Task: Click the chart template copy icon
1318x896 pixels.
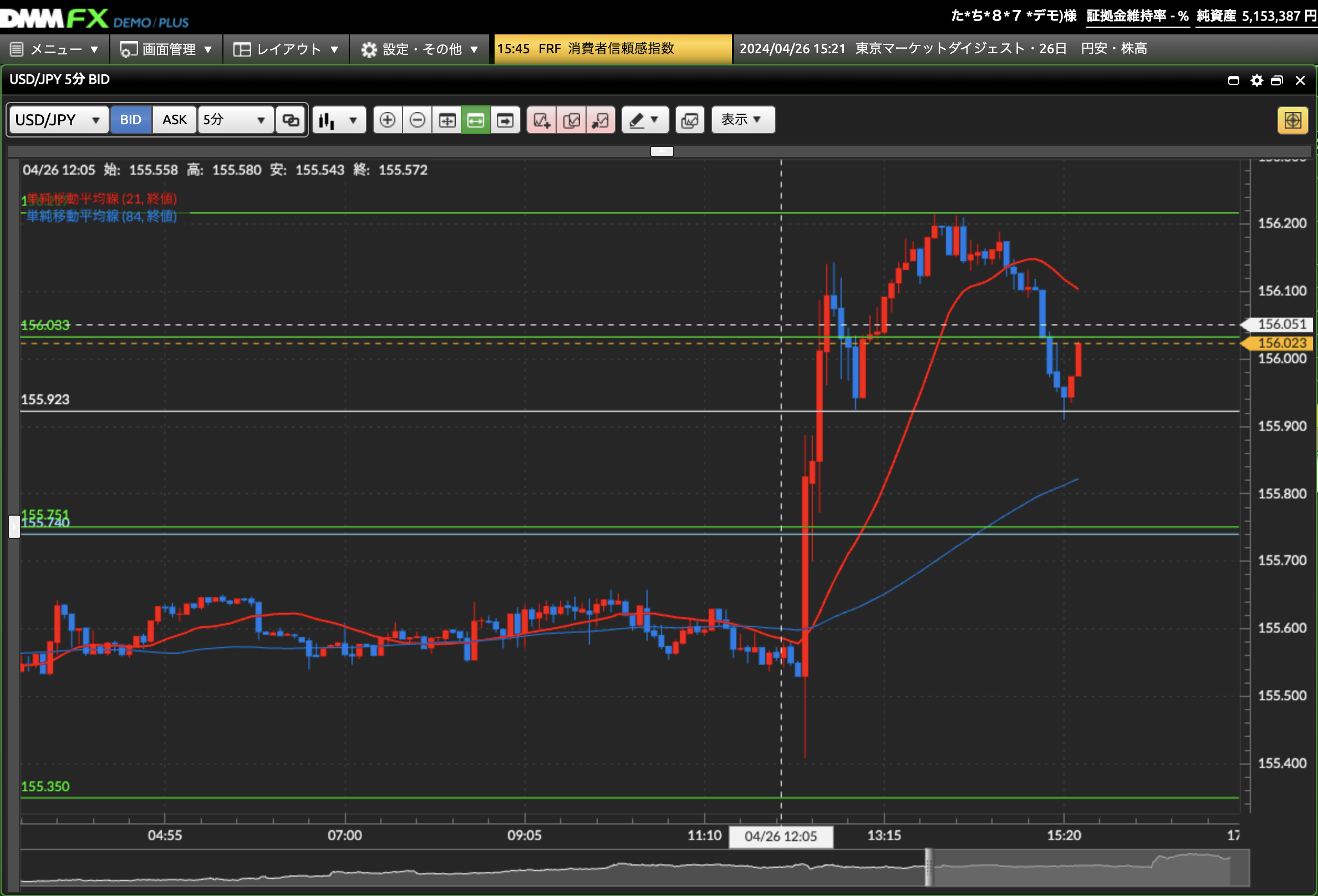Action: [x=690, y=120]
